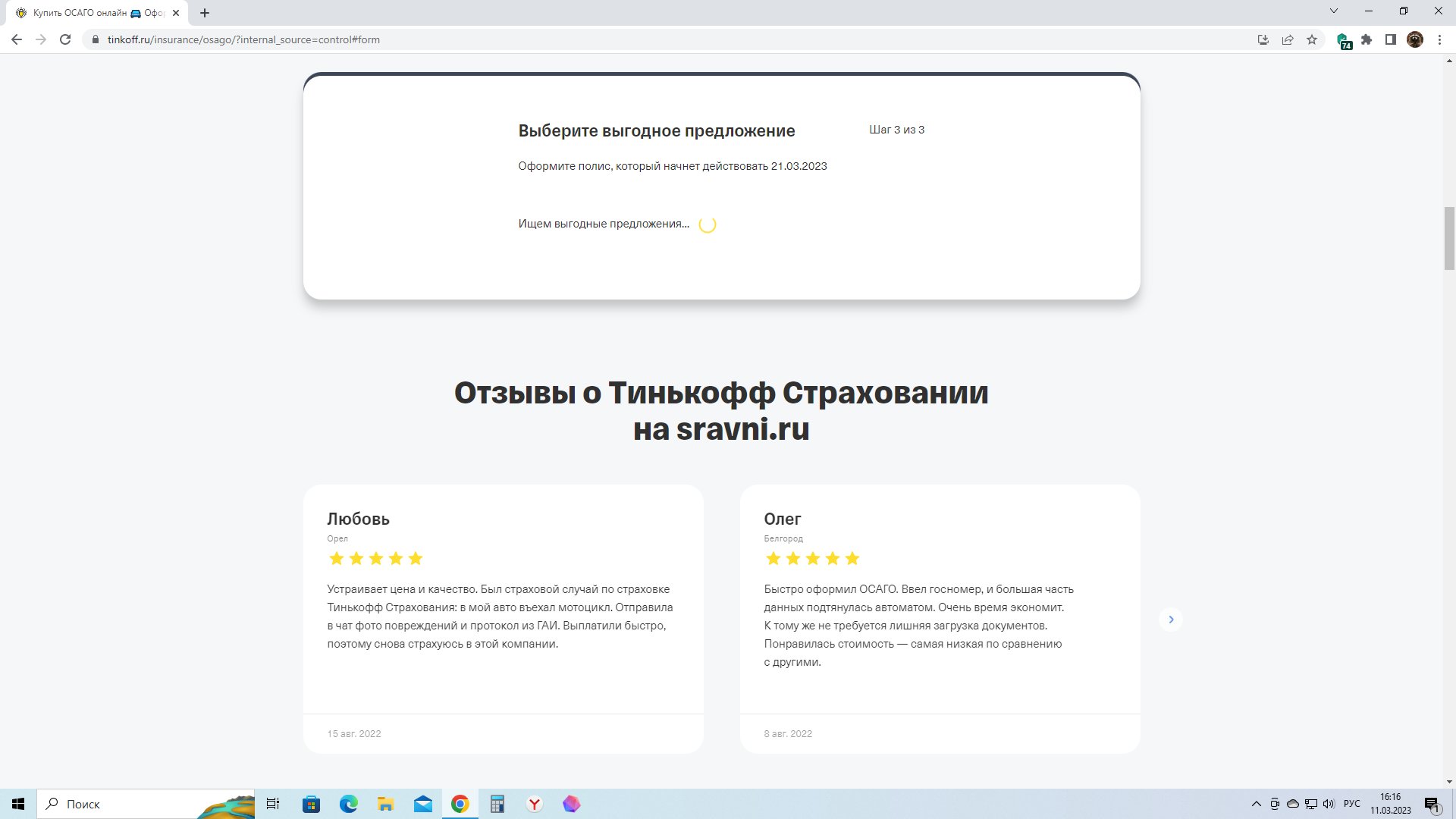Open Microsoft Store from taskbar
Viewport: 1456px width, 819px height.
[x=311, y=804]
